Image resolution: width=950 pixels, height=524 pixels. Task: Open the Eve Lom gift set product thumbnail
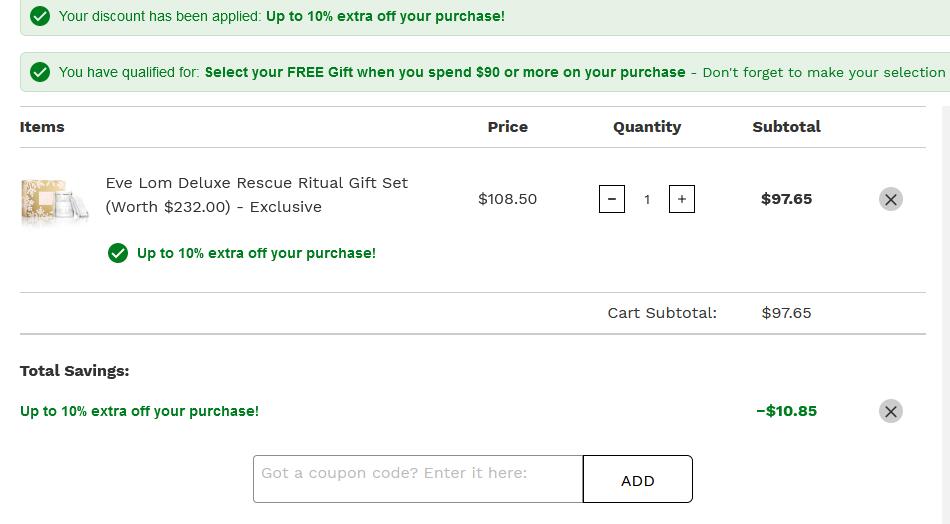point(55,199)
